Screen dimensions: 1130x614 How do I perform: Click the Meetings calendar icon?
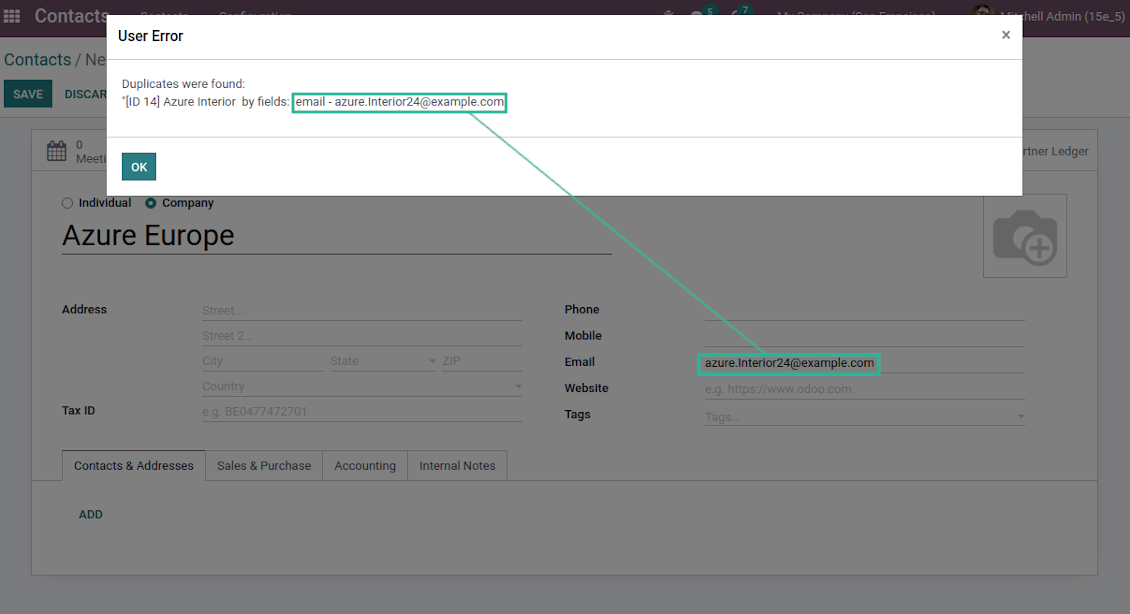point(56,151)
